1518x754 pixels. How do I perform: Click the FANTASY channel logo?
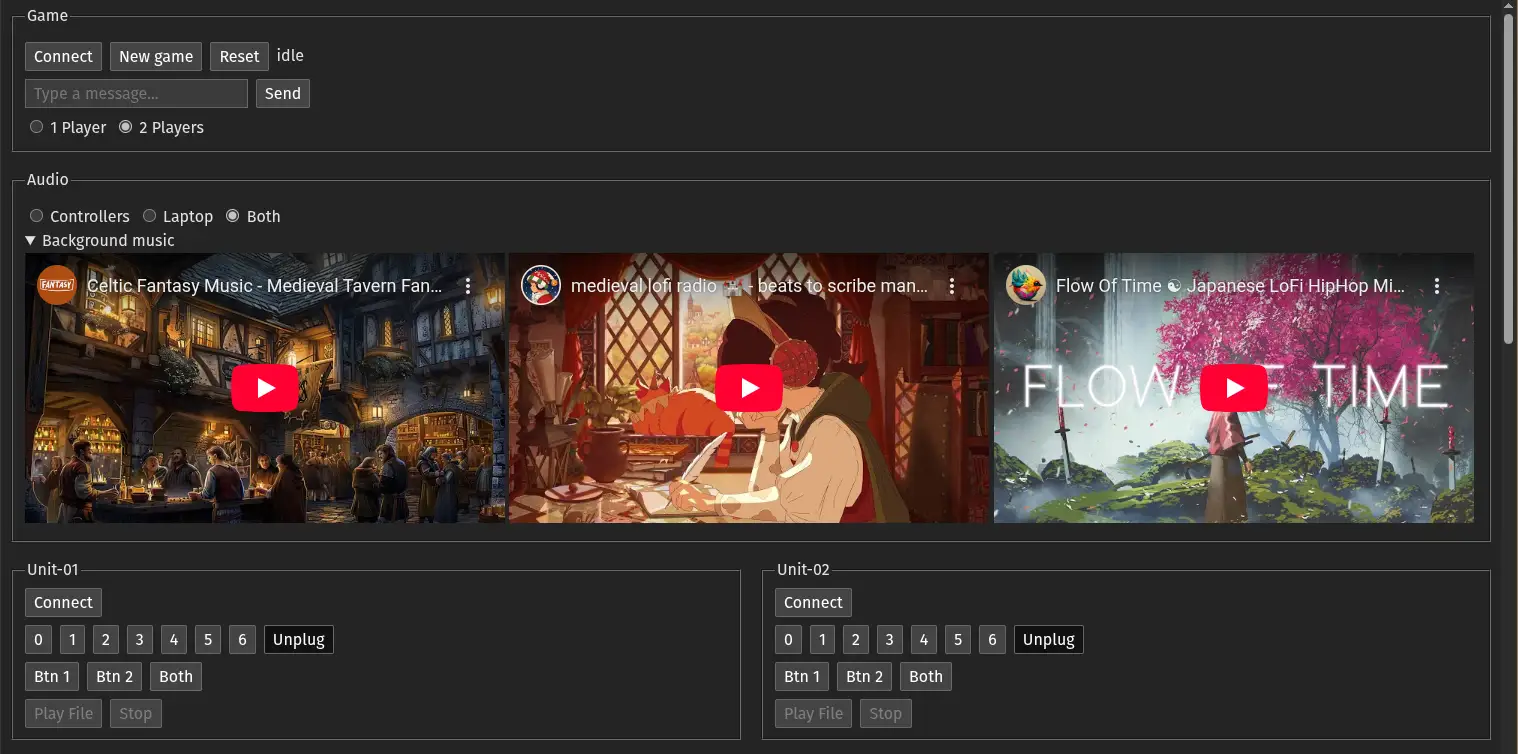[x=56, y=285]
